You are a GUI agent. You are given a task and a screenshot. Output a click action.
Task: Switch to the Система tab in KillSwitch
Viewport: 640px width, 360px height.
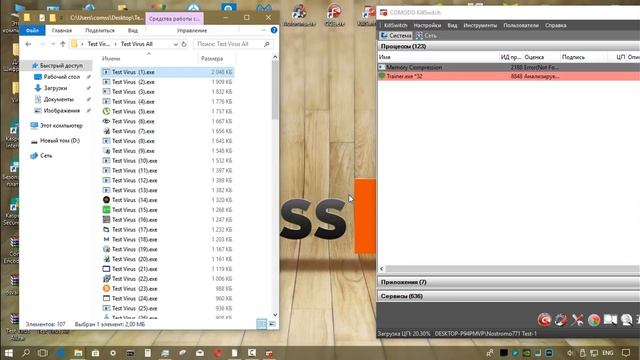click(x=396, y=36)
